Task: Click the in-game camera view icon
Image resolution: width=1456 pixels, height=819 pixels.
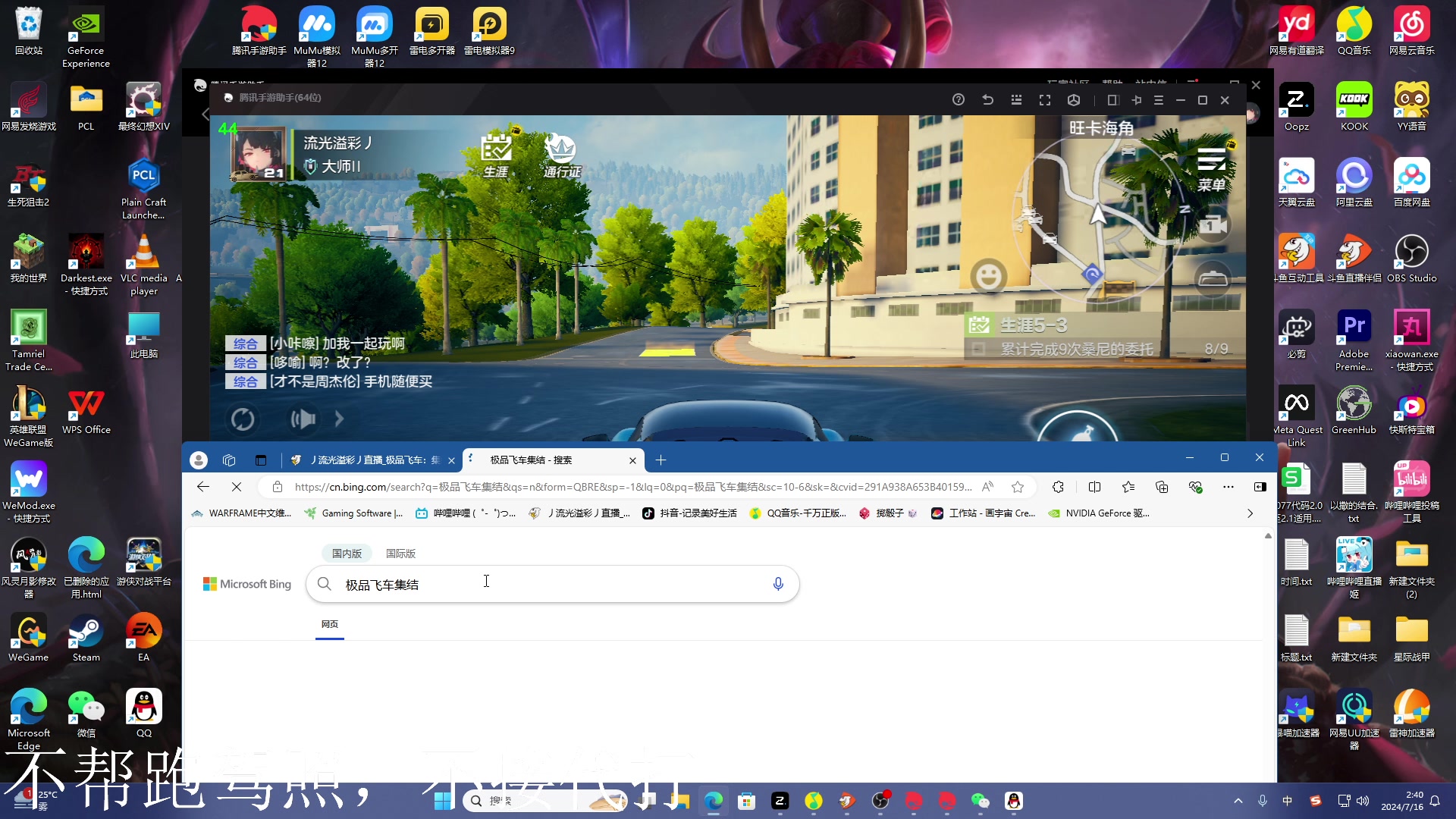Action: tap(1213, 225)
